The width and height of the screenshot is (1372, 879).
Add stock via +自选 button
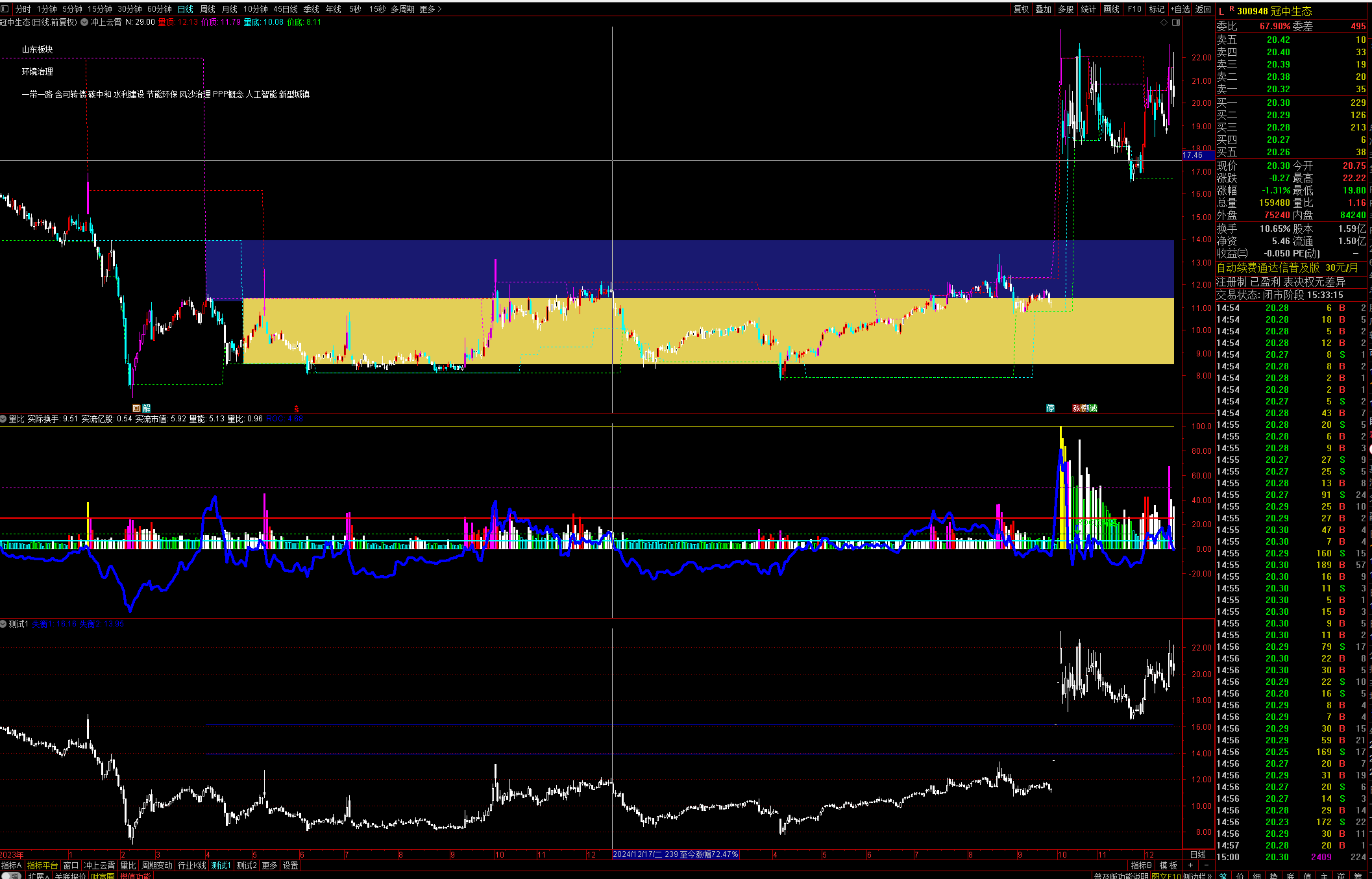coord(1181,9)
